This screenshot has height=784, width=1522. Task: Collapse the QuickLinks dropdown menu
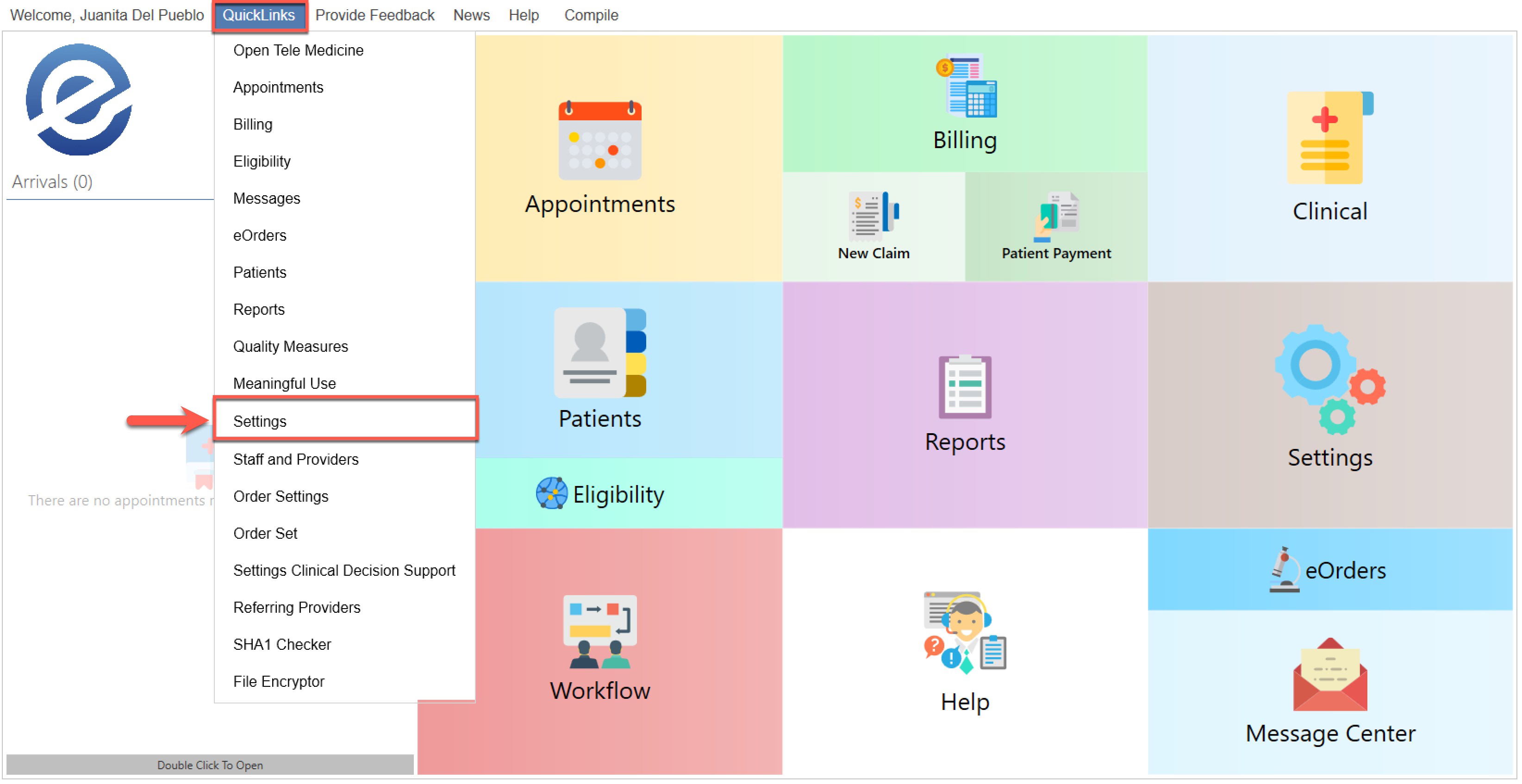[258, 15]
